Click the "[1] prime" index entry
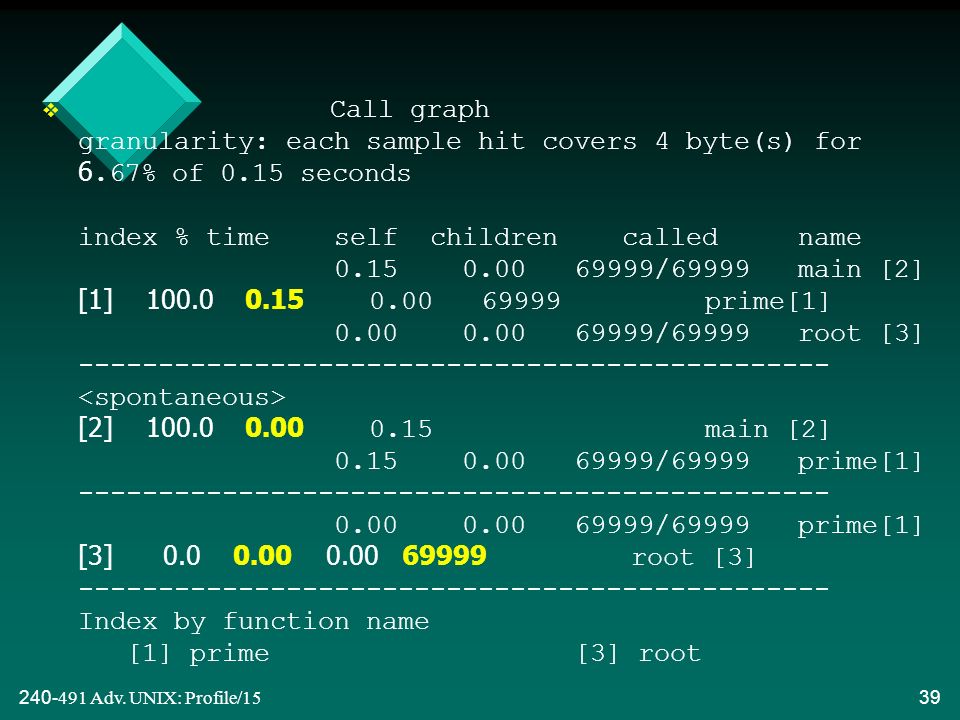The width and height of the screenshot is (960, 720). pos(200,654)
